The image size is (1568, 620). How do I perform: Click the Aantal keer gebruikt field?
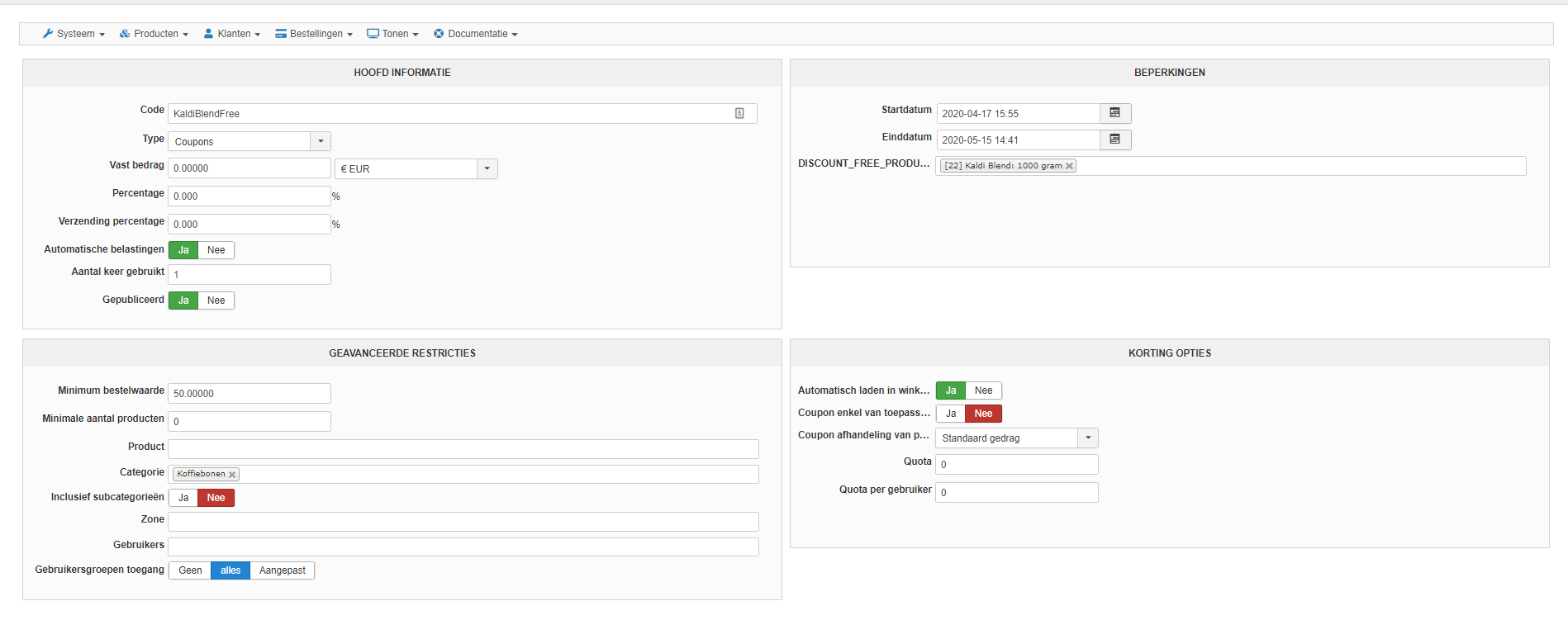click(249, 274)
